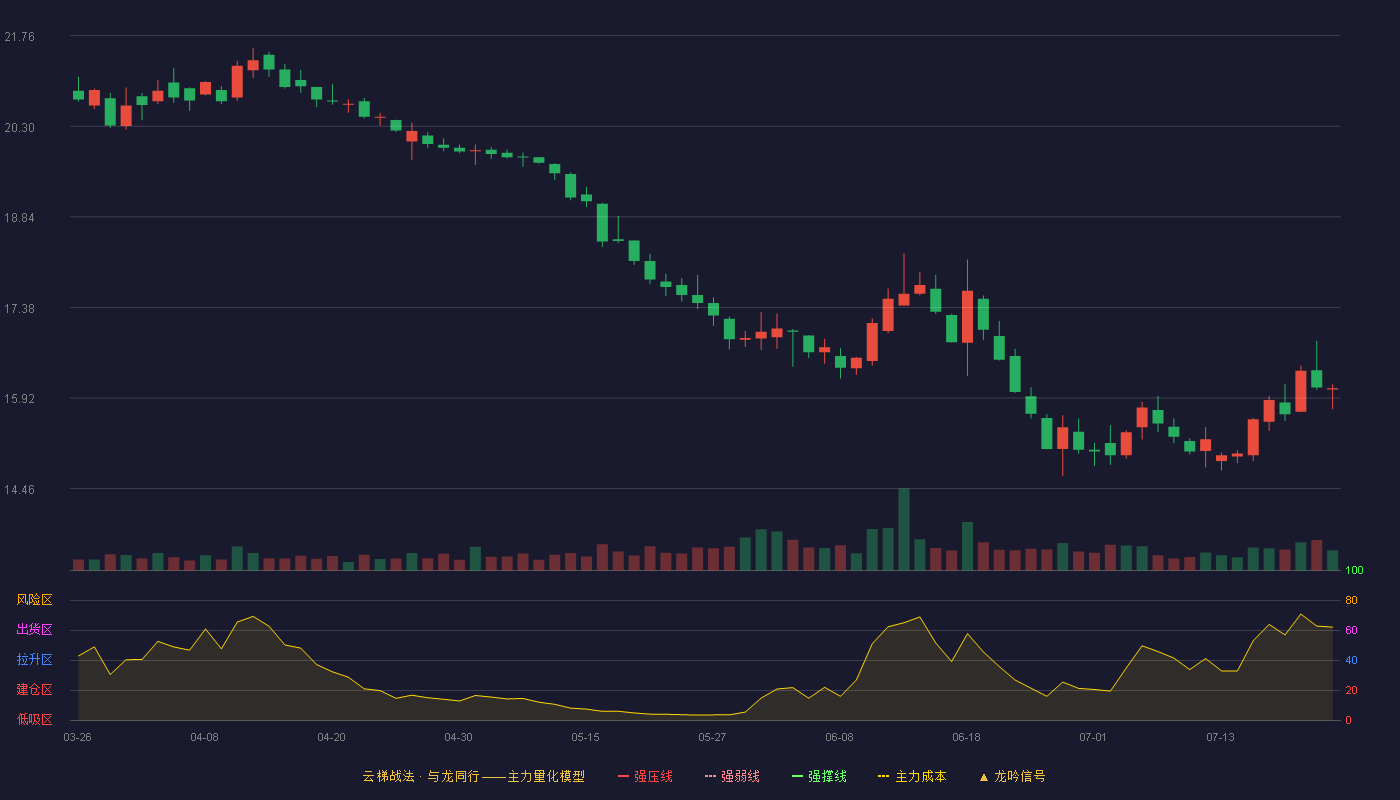Click the 04-08 date label
Screen dimensions: 1400x800
[204, 737]
